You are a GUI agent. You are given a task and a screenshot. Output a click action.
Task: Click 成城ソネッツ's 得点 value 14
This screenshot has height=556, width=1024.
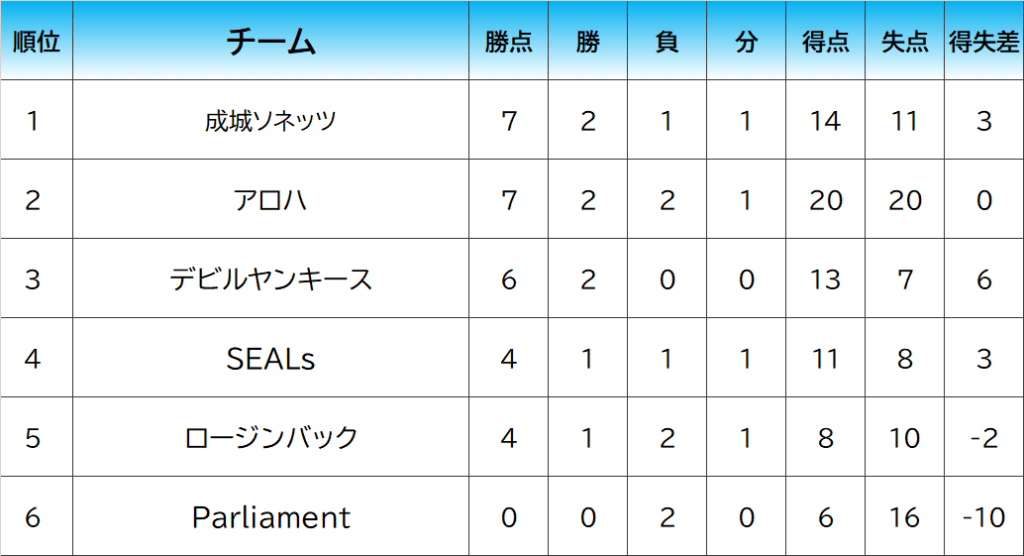pyautogui.click(x=826, y=121)
